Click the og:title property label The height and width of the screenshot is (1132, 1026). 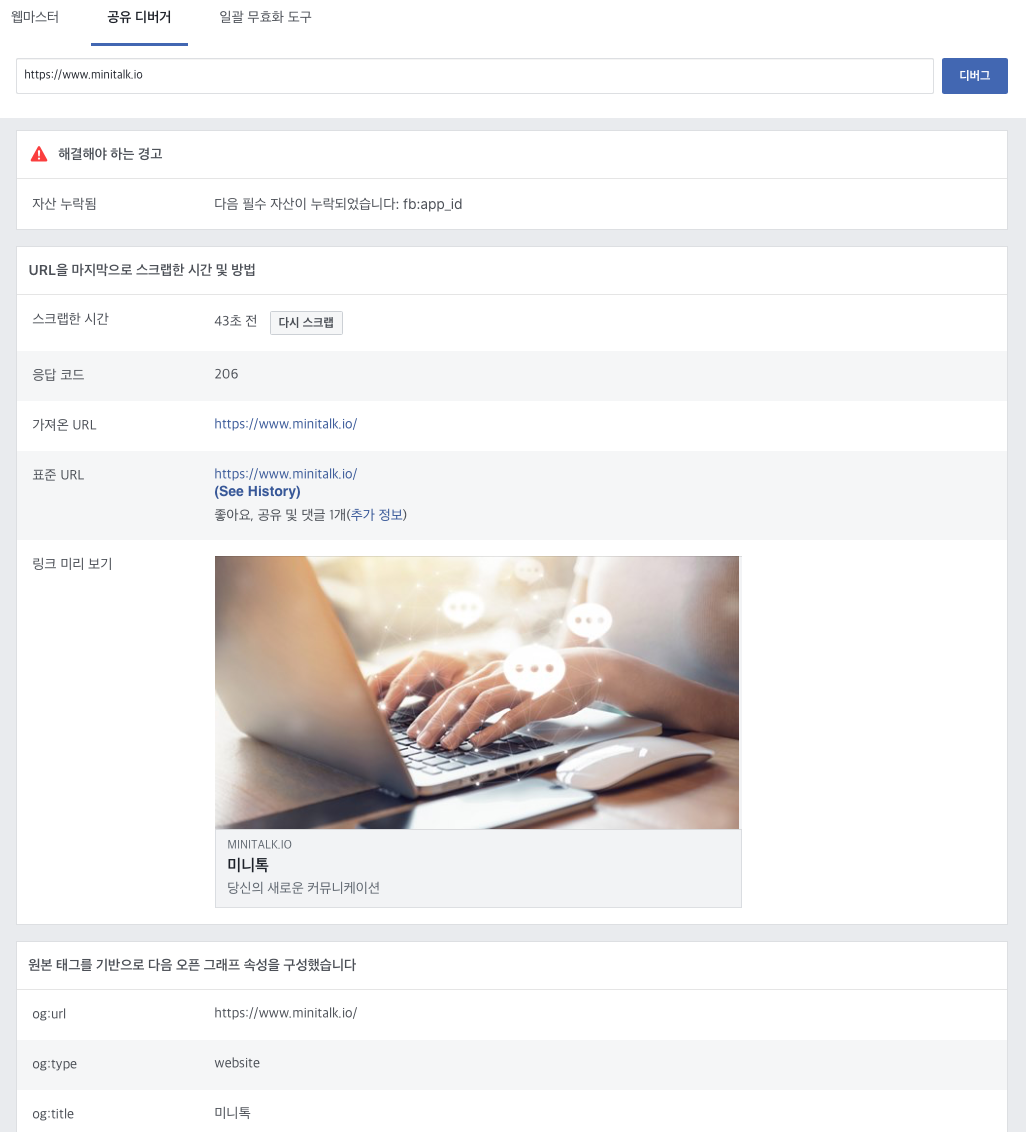(53, 1114)
